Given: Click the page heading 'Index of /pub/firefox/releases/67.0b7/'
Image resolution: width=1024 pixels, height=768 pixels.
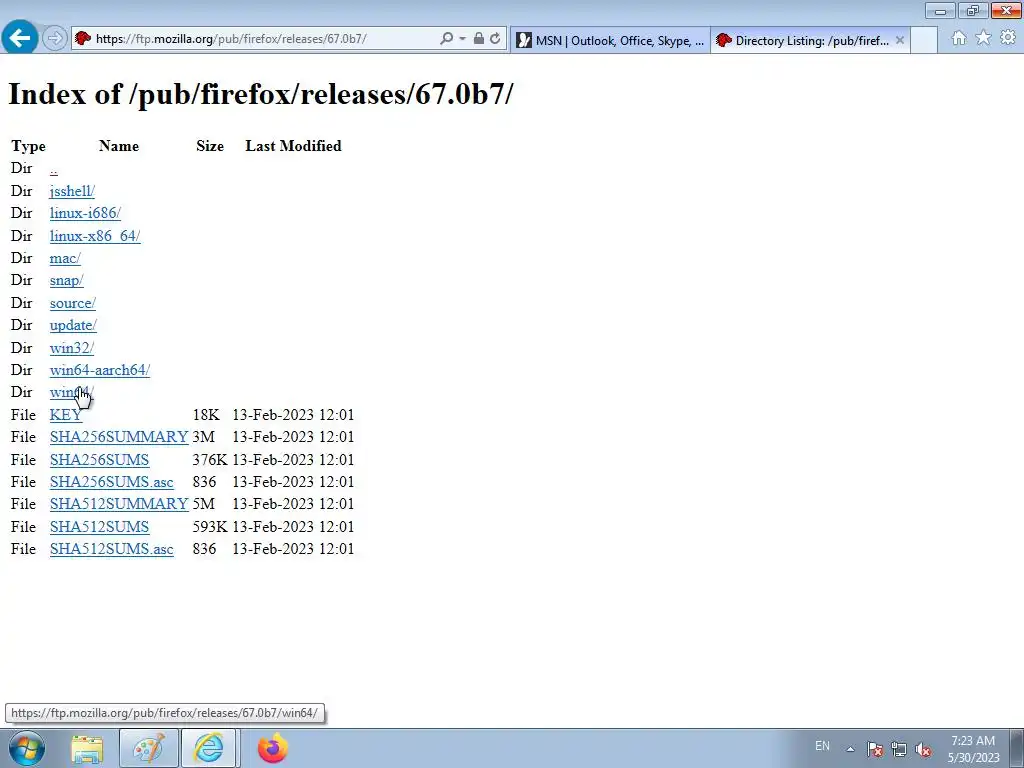Looking at the screenshot, I should point(261,94).
